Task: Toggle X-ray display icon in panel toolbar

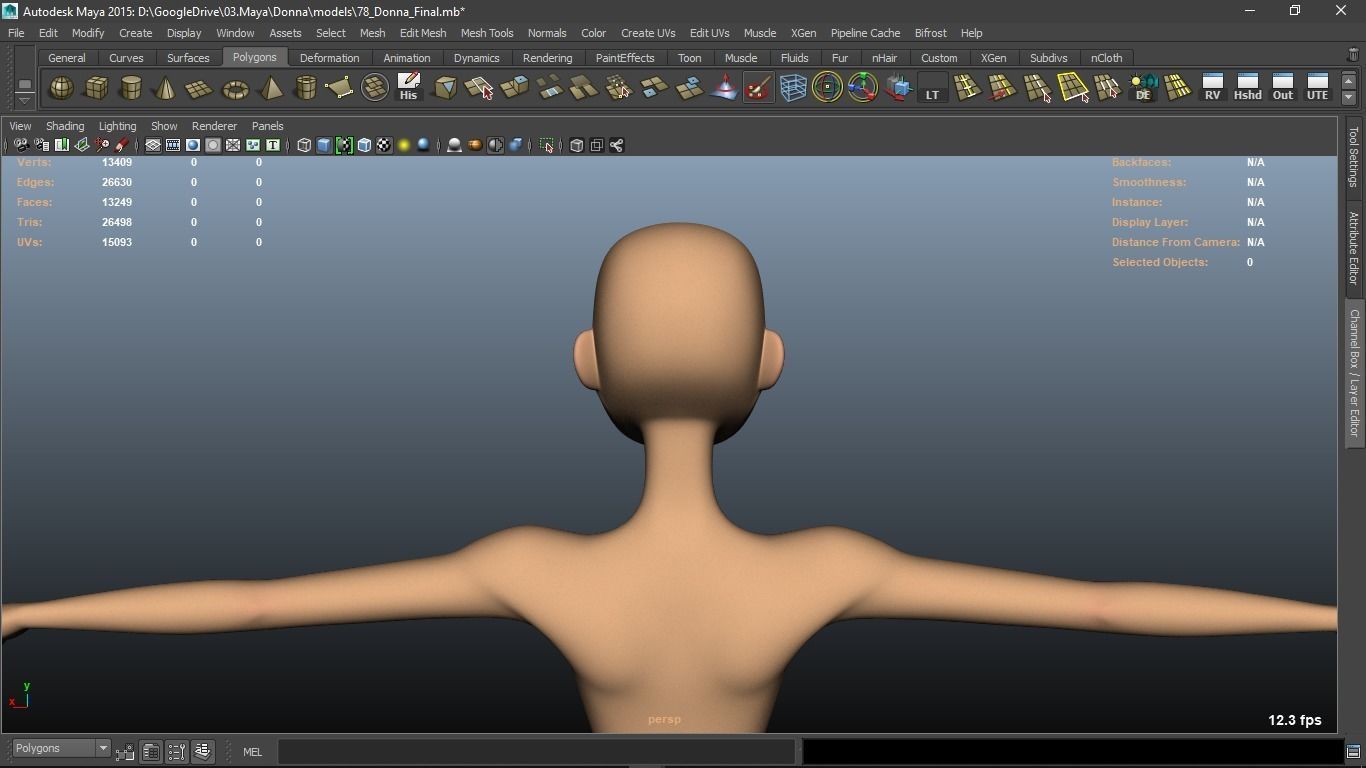Action: (577, 145)
